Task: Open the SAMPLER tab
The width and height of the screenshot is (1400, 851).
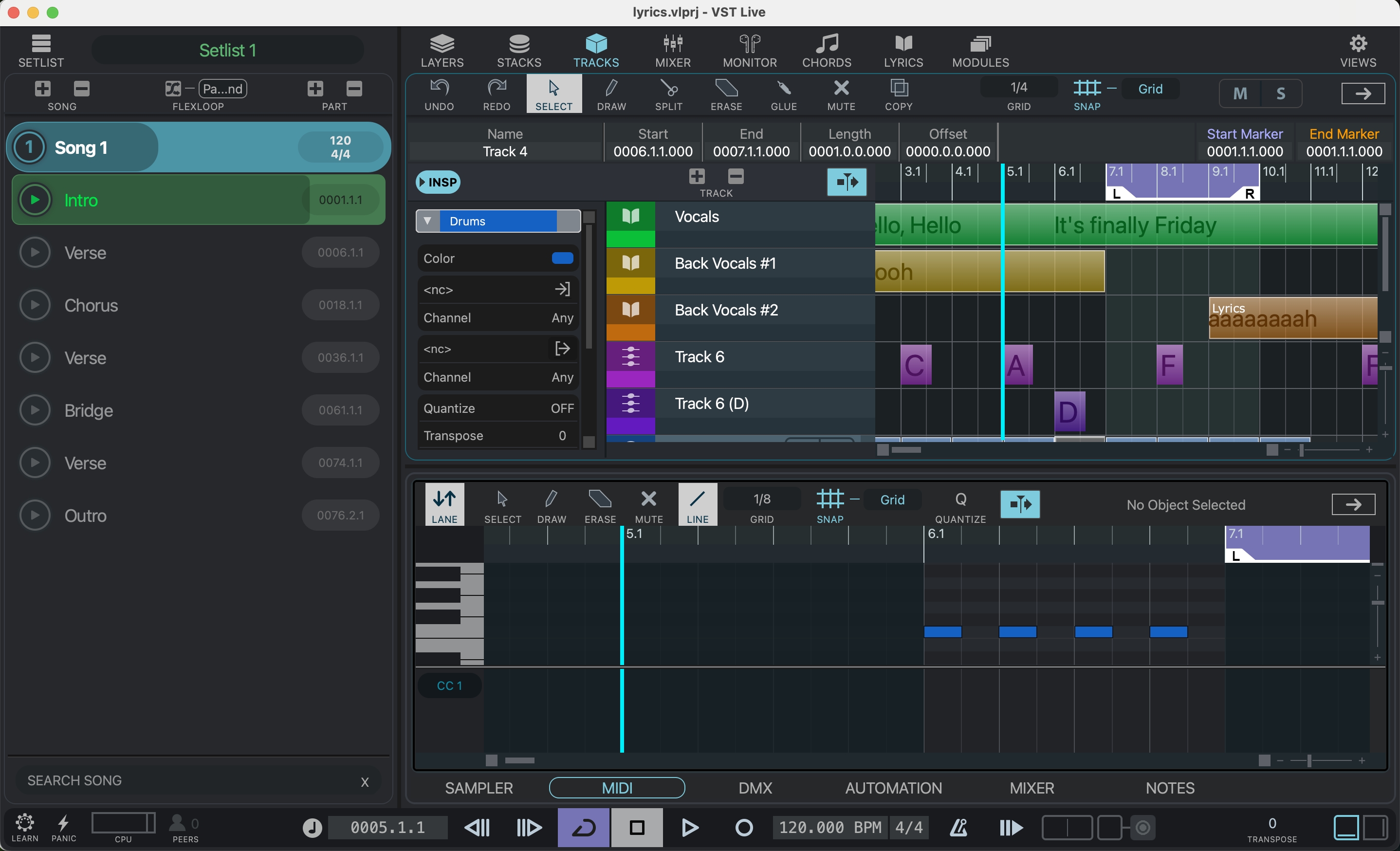Action: point(478,787)
